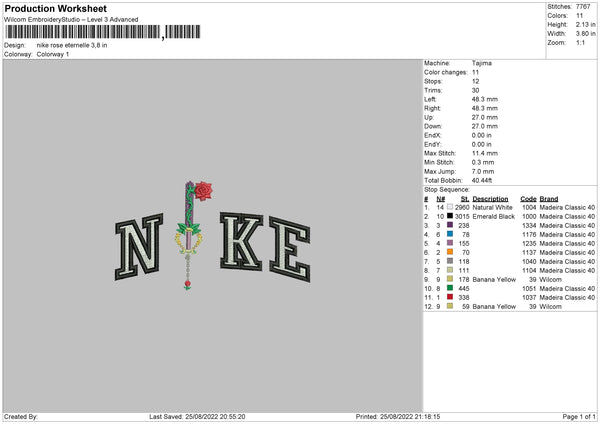
Task: Click the pale beige swatch for code 1104
Action: click(450, 270)
